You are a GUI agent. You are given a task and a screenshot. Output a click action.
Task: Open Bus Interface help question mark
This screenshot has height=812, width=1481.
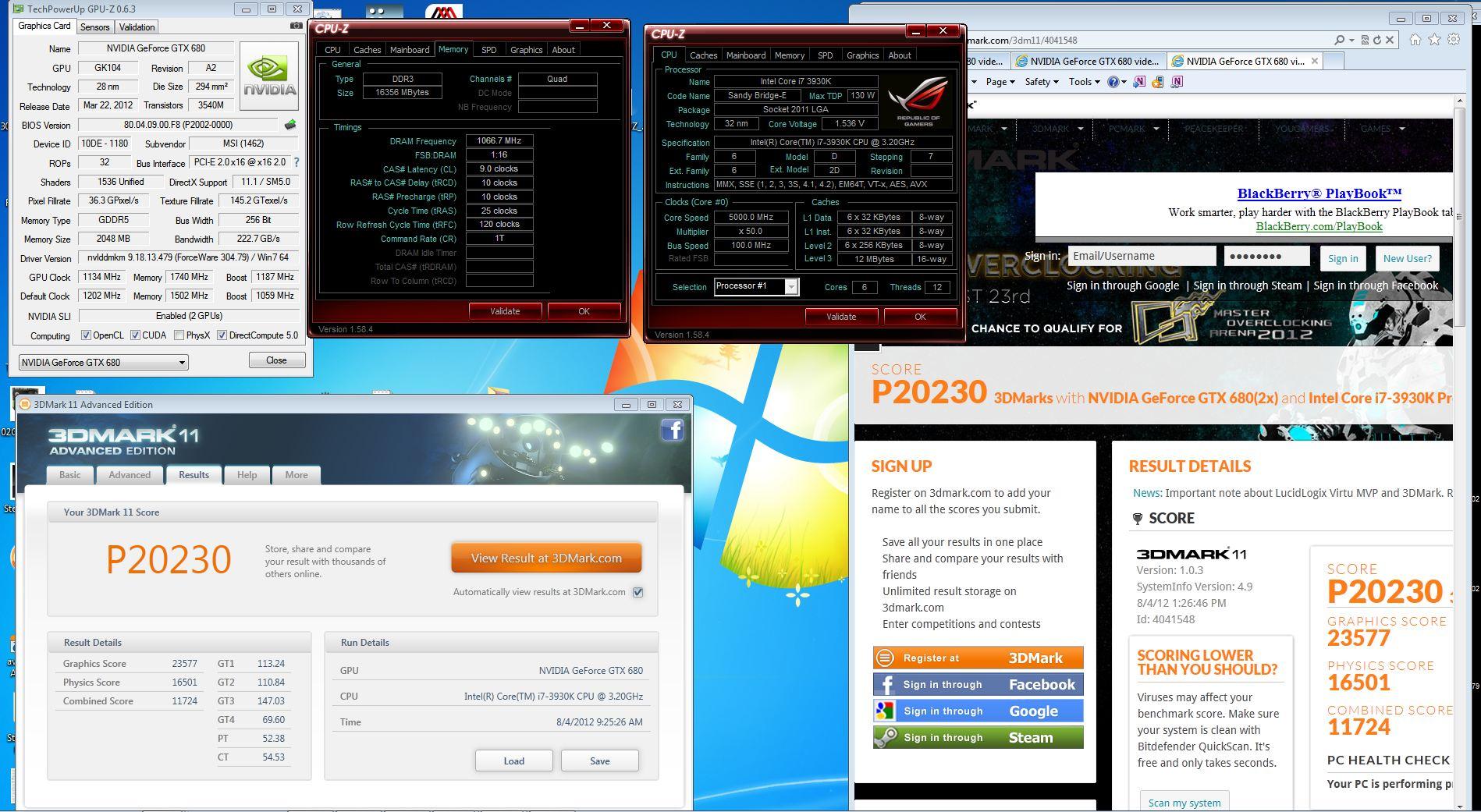(x=297, y=162)
